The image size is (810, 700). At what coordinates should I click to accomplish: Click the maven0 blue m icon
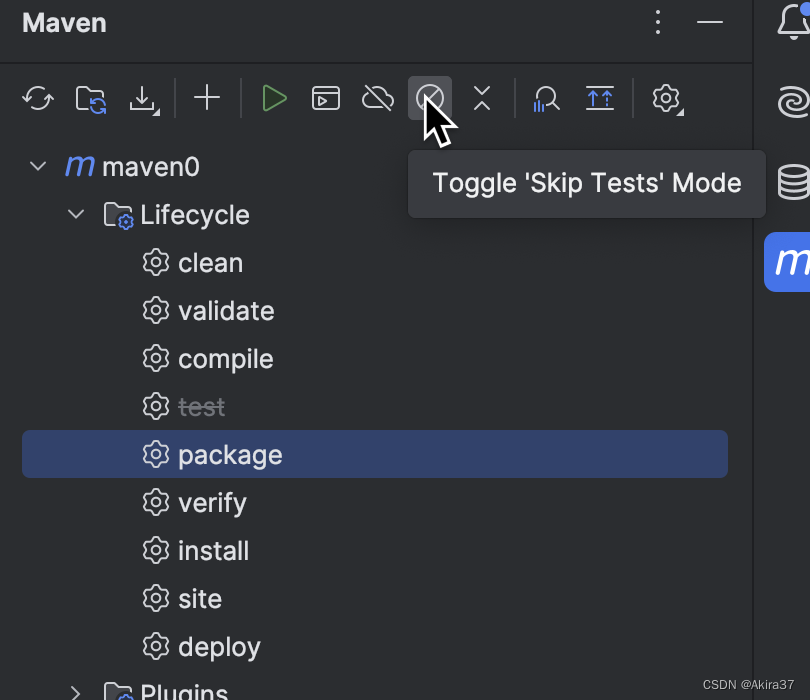pyautogui.click(x=80, y=166)
